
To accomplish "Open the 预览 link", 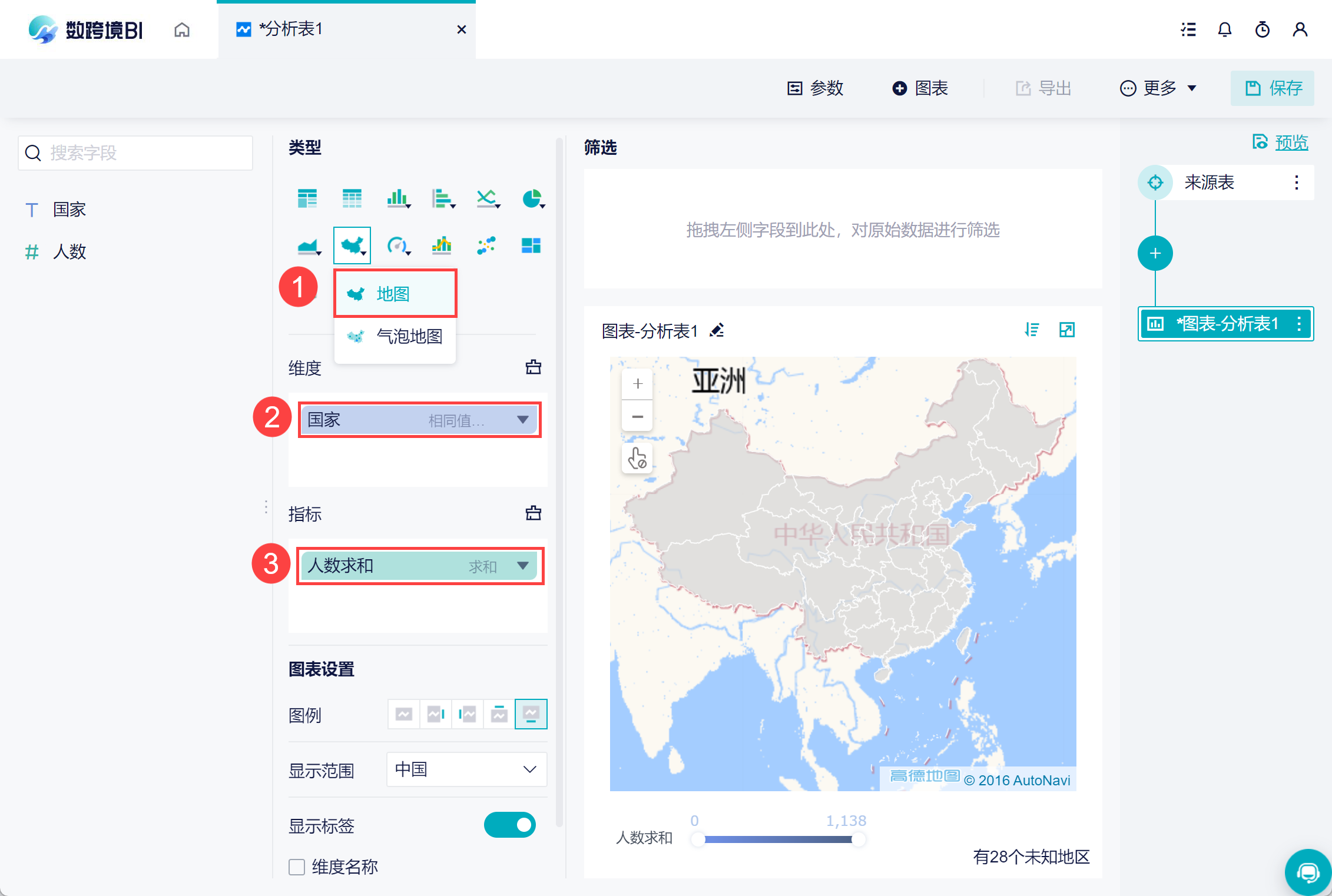I will point(1291,142).
